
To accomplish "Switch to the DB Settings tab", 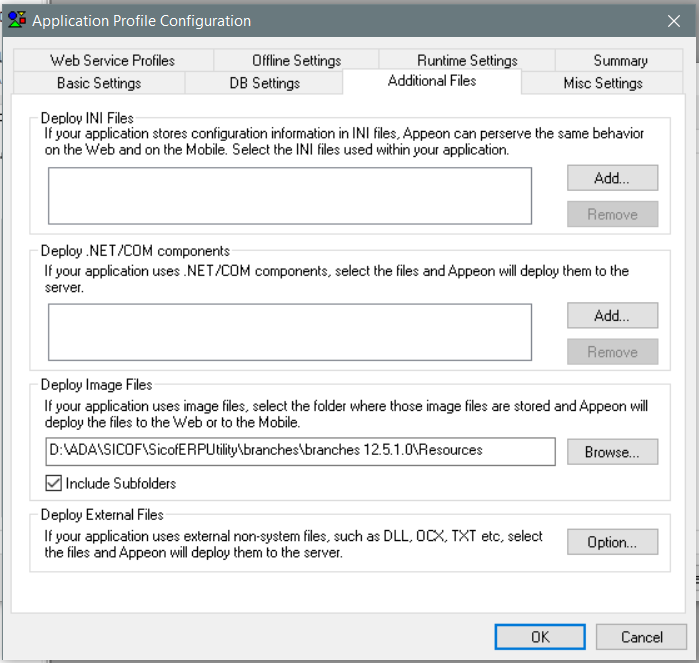I will (x=264, y=83).
